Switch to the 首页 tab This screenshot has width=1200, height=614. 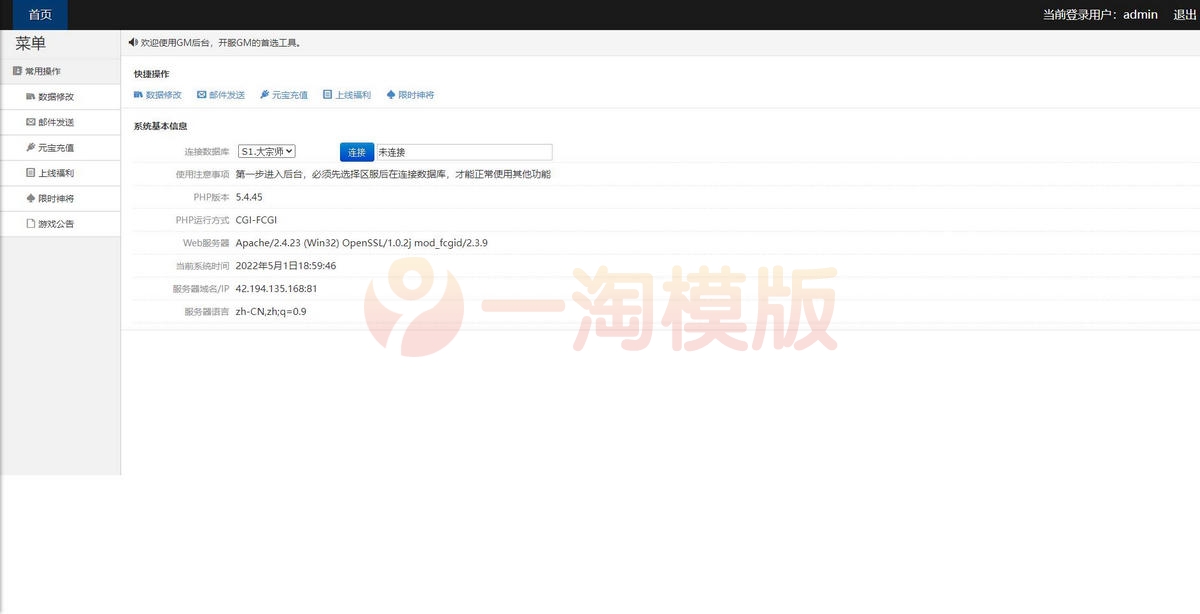tap(39, 14)
